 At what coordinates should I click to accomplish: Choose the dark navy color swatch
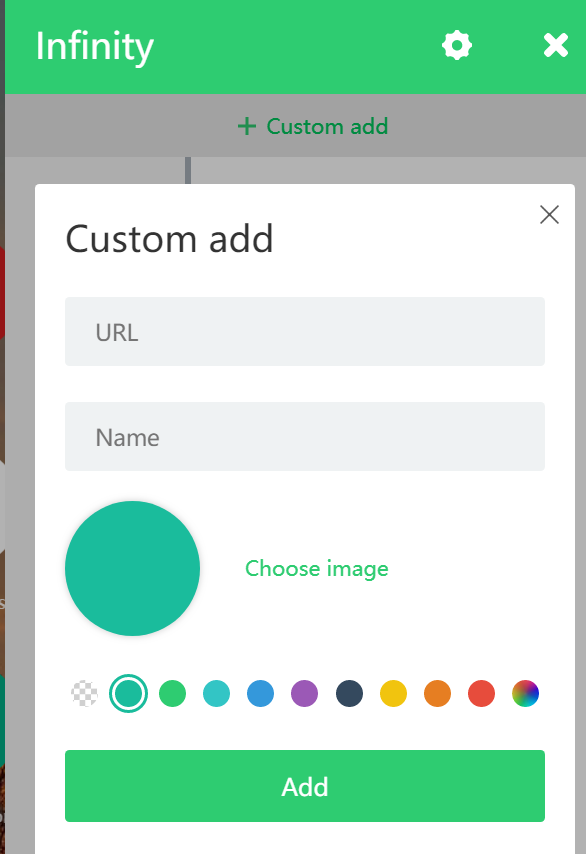(x=350, y=694)
